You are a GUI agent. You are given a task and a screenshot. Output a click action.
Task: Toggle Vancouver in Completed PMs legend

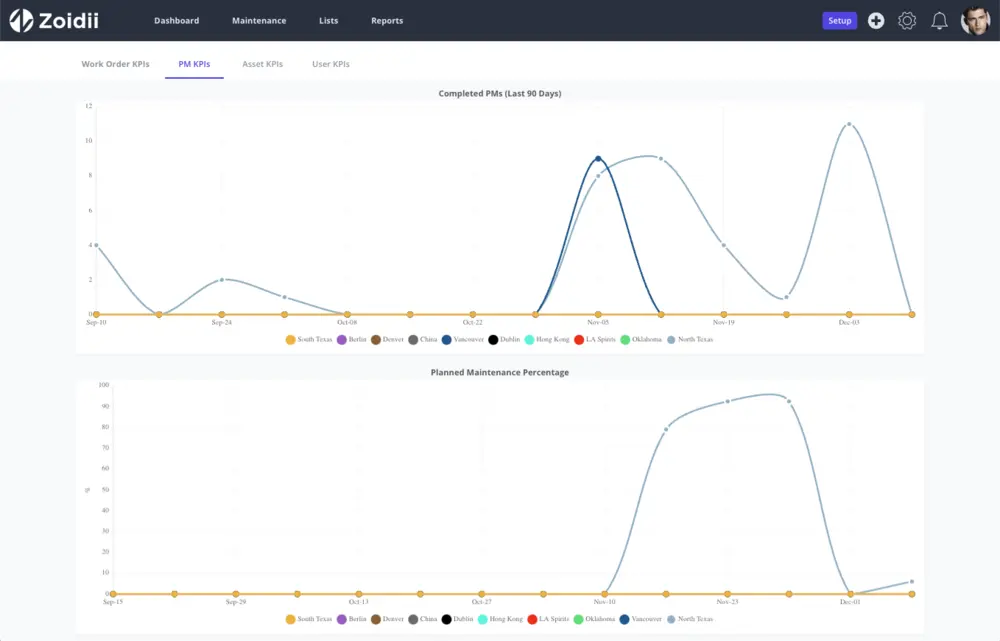tap(463, 339)
